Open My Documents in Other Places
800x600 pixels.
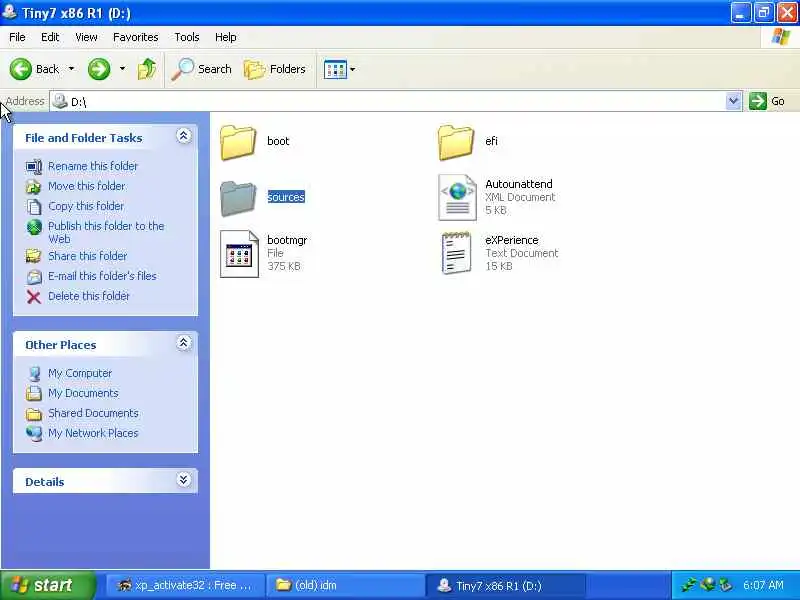pos(83,393)
